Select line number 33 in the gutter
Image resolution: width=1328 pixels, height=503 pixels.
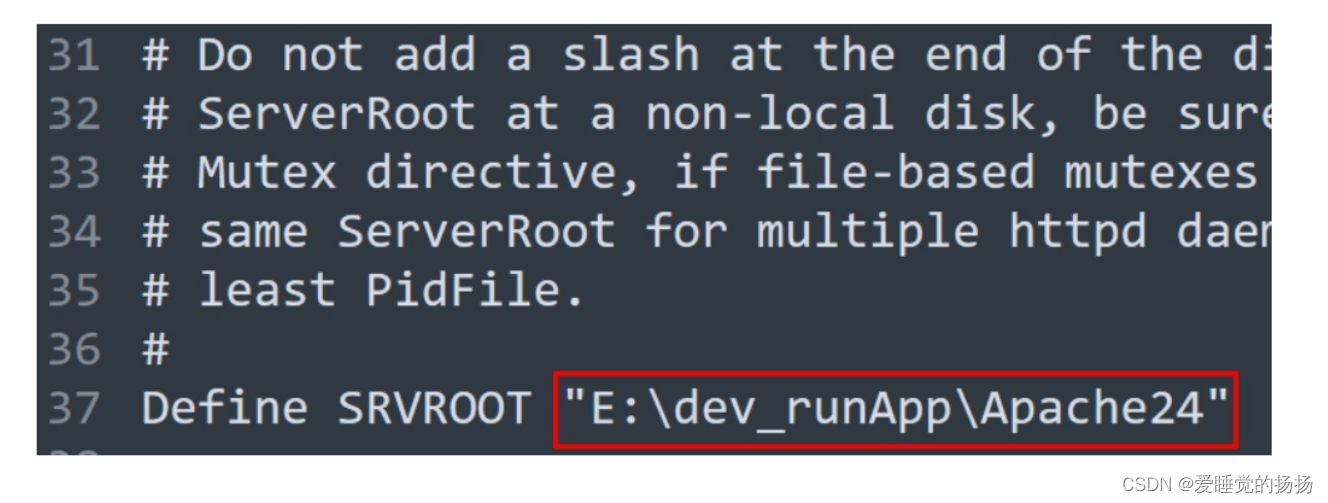[74, 174]
